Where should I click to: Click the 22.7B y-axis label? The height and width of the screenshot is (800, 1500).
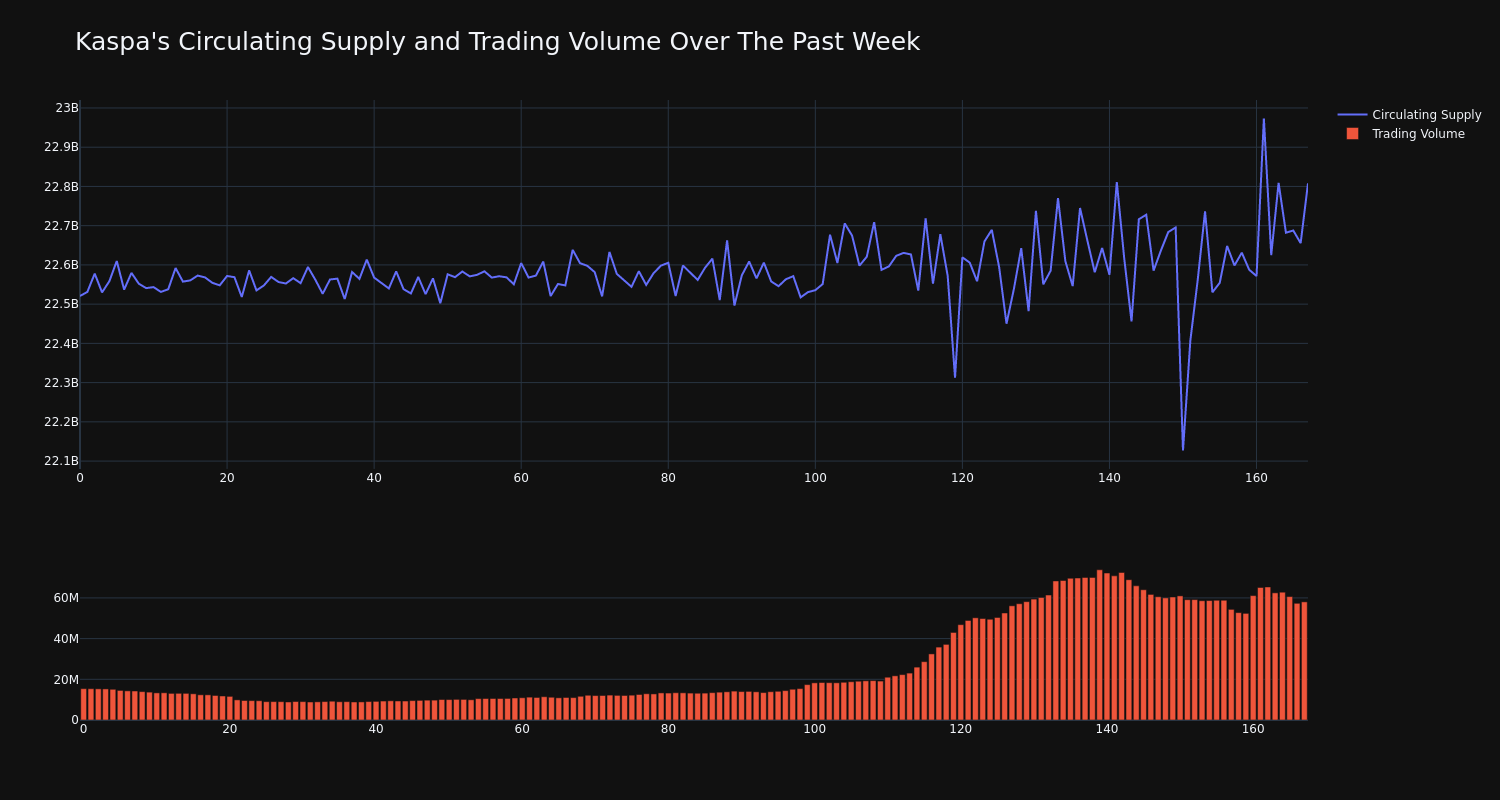pos(61,226)
